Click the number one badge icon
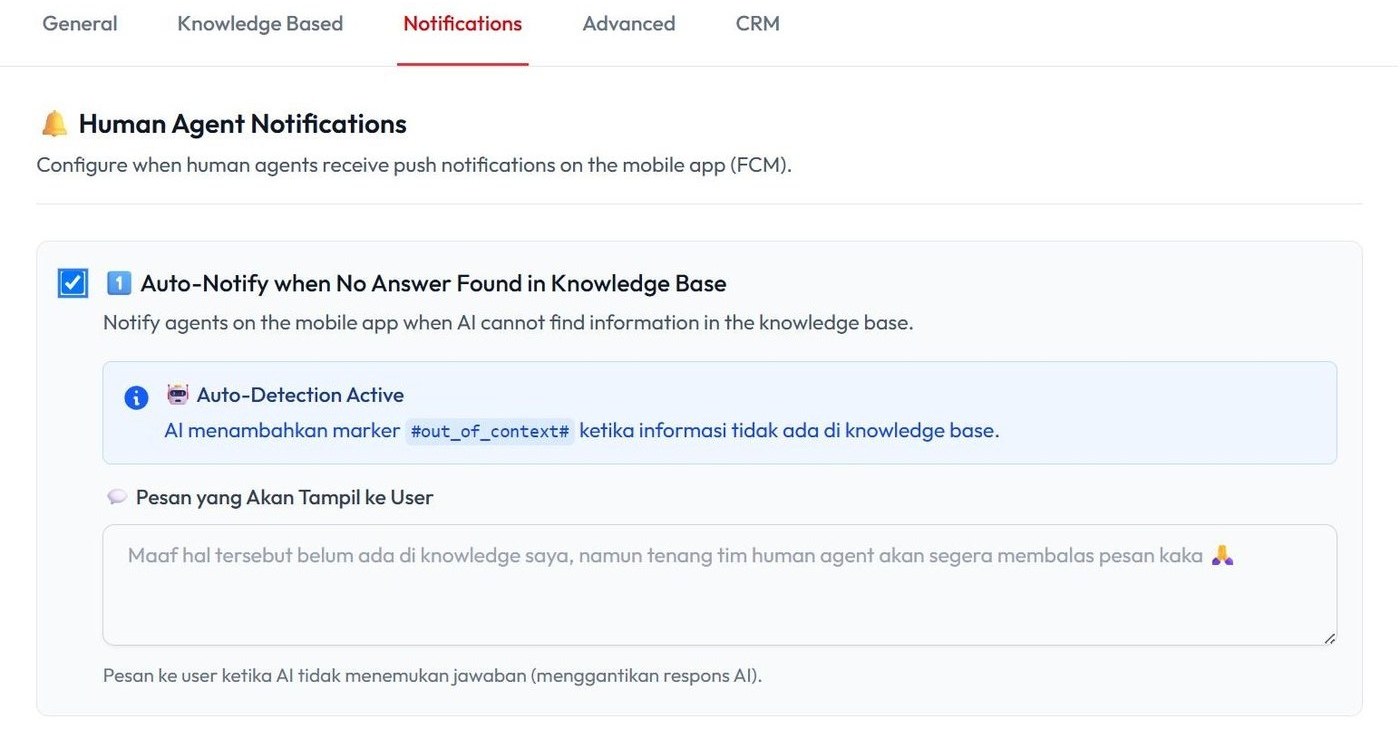Screen dimensions: 1400x729 coord(119,284)
